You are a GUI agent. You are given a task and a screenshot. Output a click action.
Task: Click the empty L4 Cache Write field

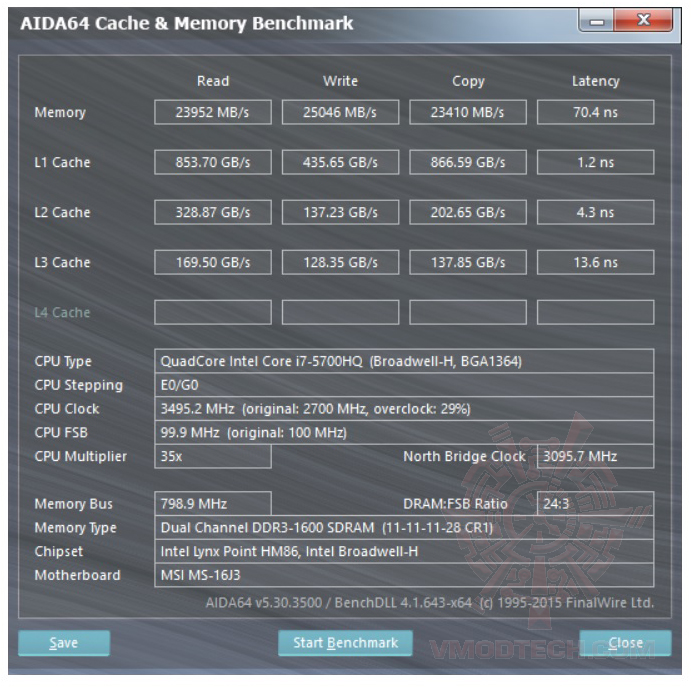click(340, 312)
